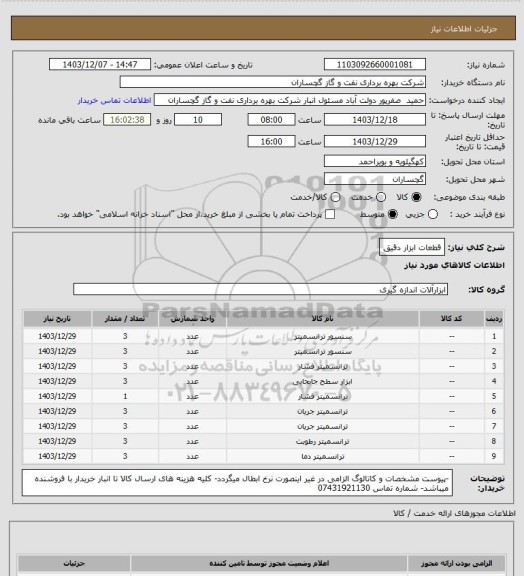Select row 9 item ترانسمیتر دما

click(323, 456)
